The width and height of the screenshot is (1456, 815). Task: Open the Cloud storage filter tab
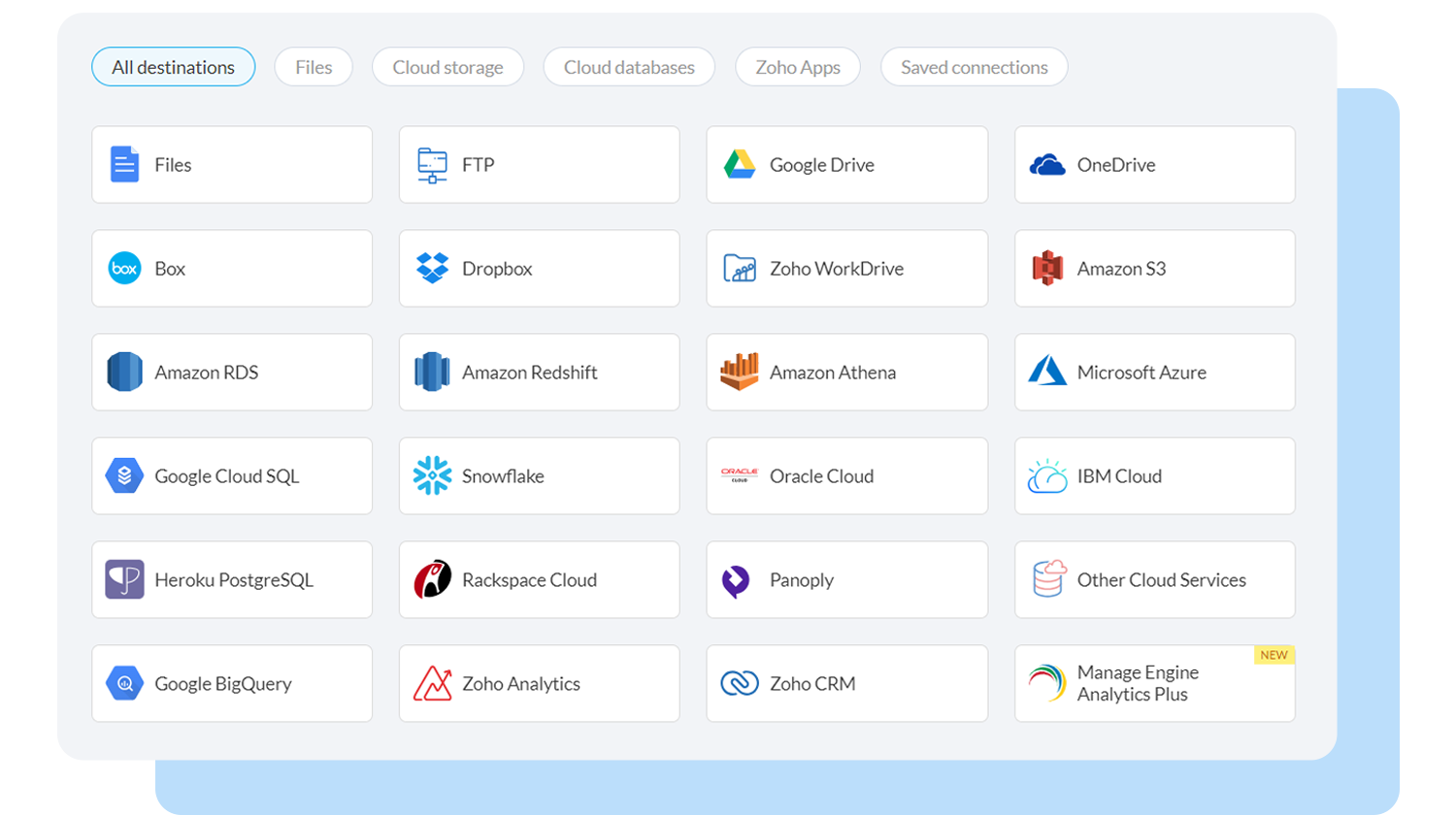click(x=447, y=67)
